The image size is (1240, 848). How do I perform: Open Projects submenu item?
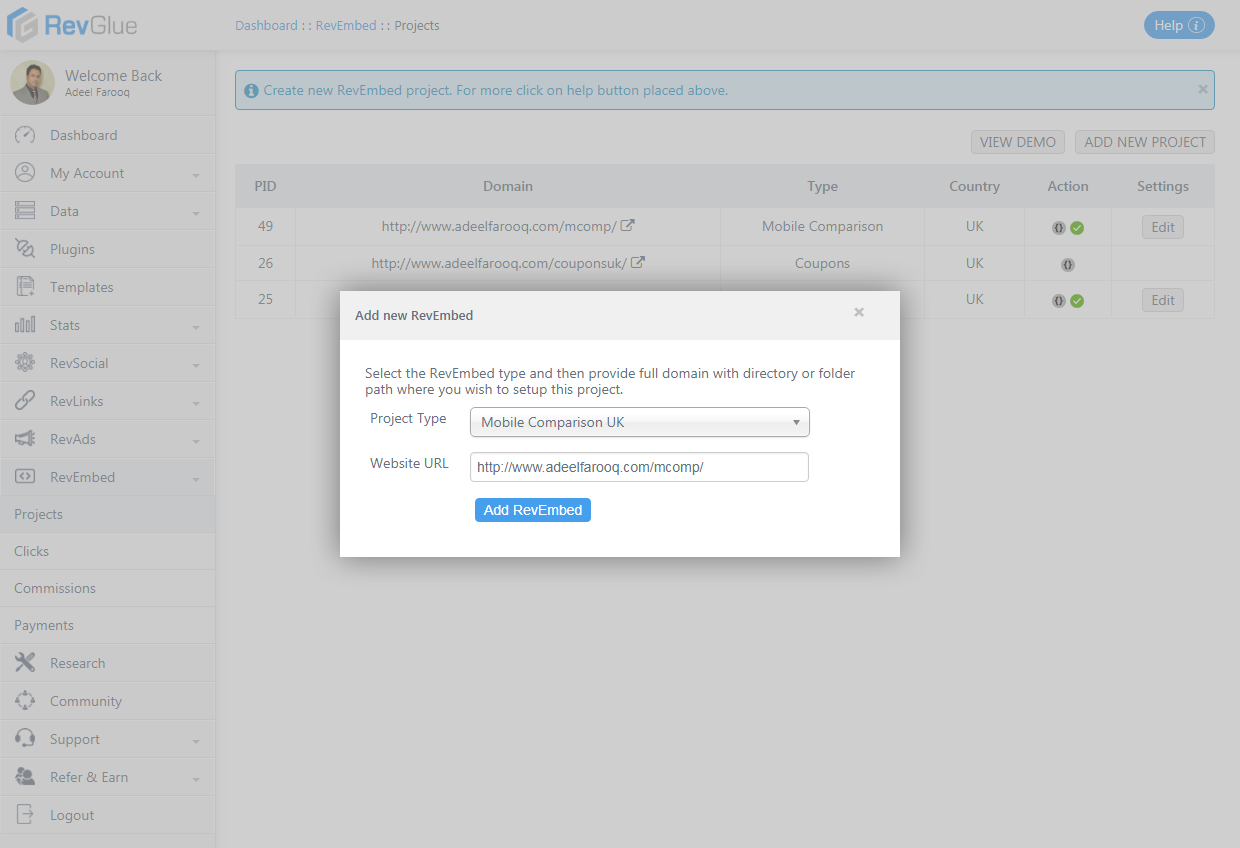(107, 514)
